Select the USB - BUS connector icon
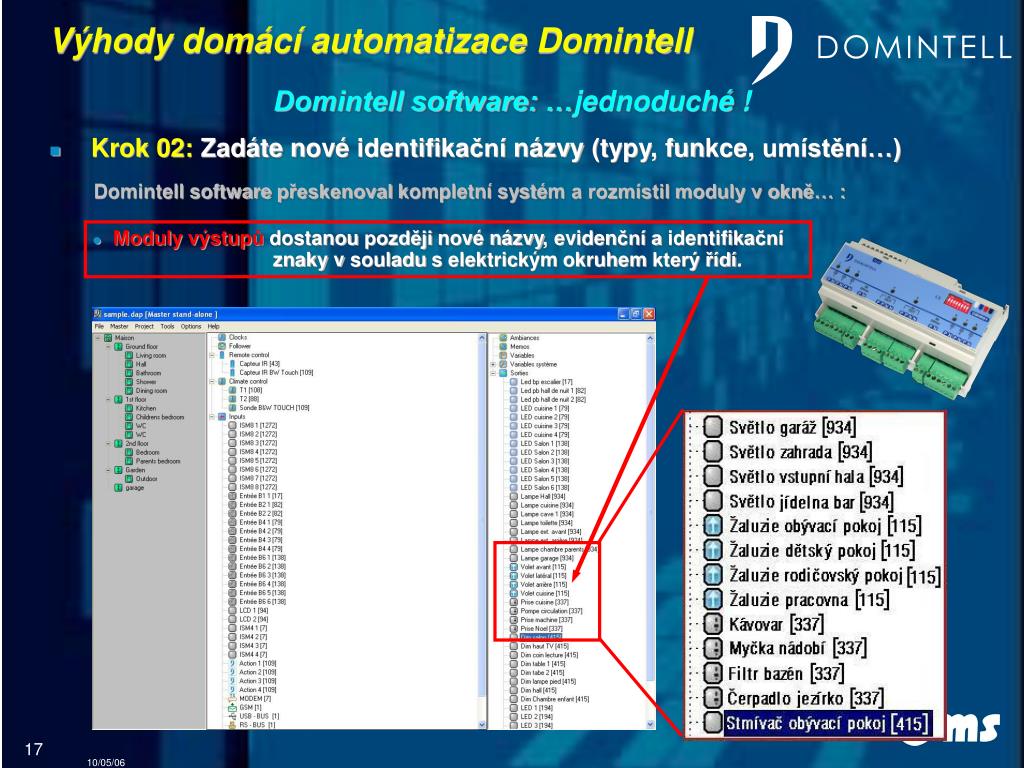This screenshot has width=1024, height=768. (232, 716)
